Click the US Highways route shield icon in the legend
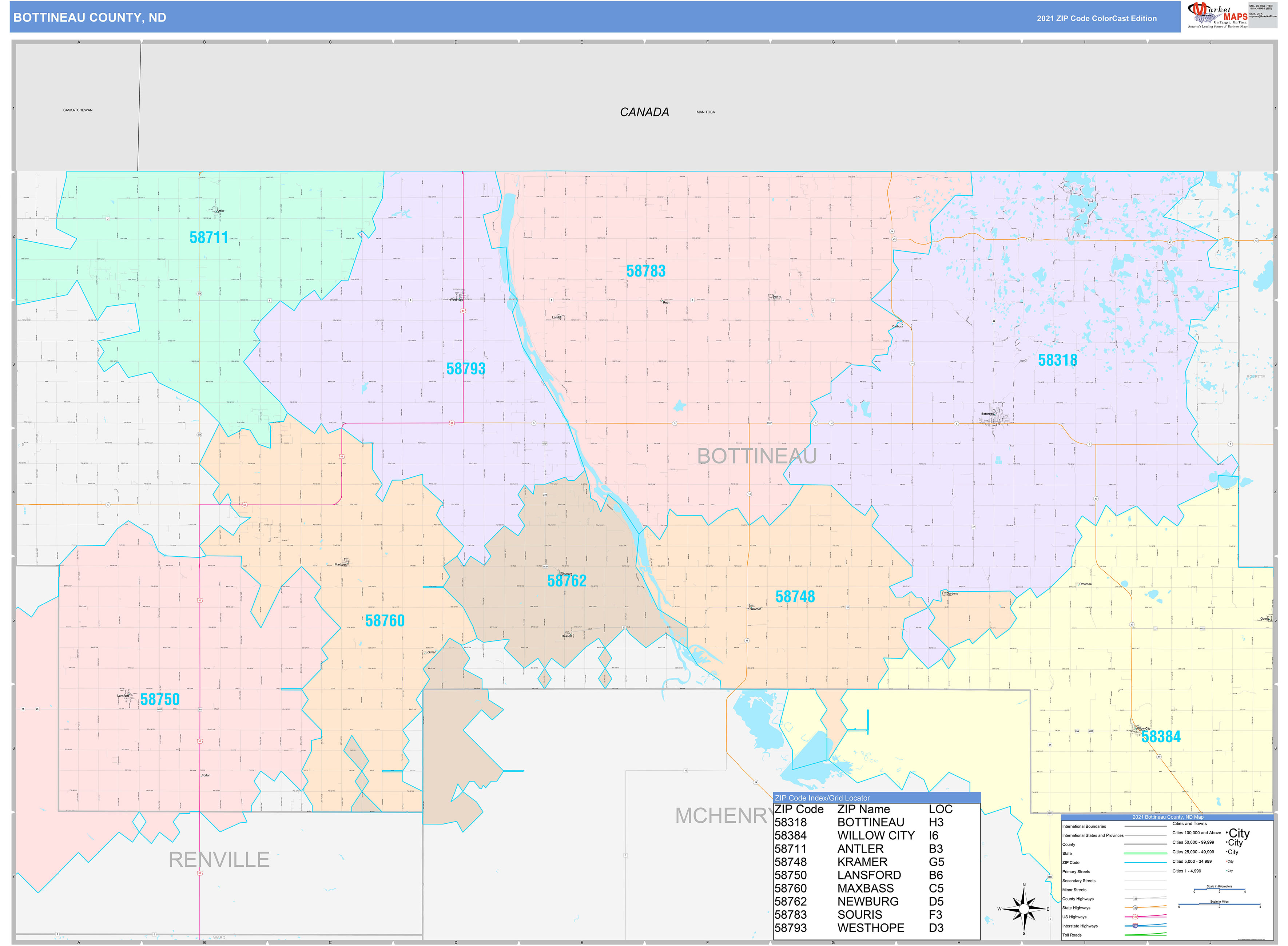1288x946 pixels. coord(1135,917)
